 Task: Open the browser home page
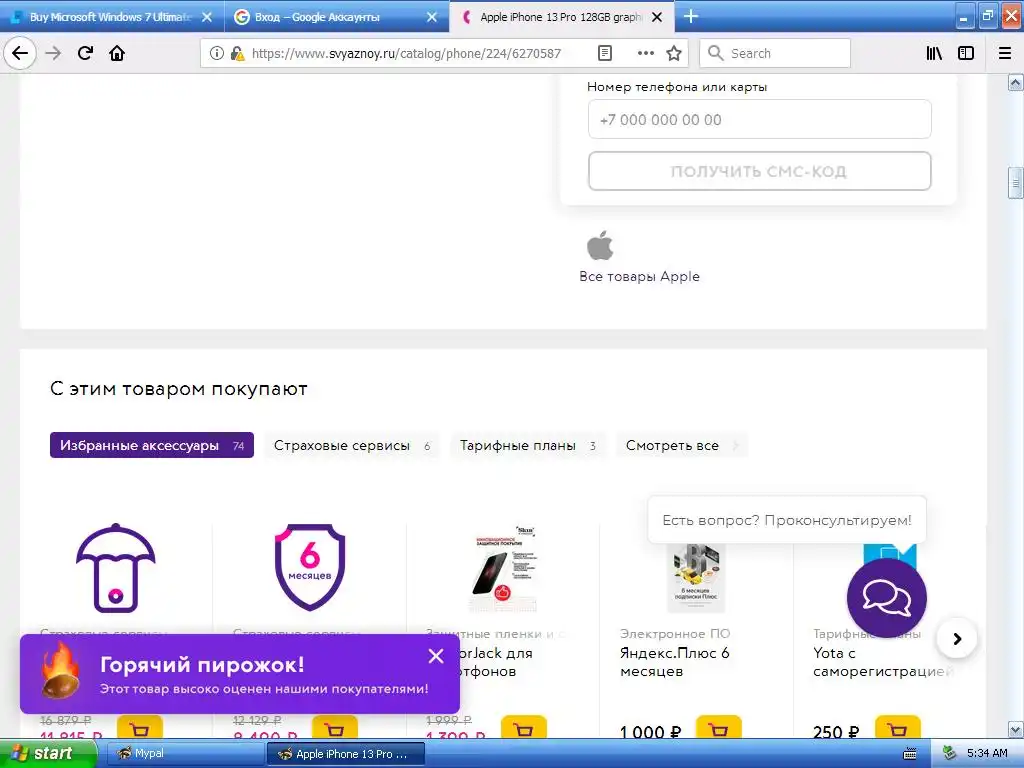(x=117, y=53)
